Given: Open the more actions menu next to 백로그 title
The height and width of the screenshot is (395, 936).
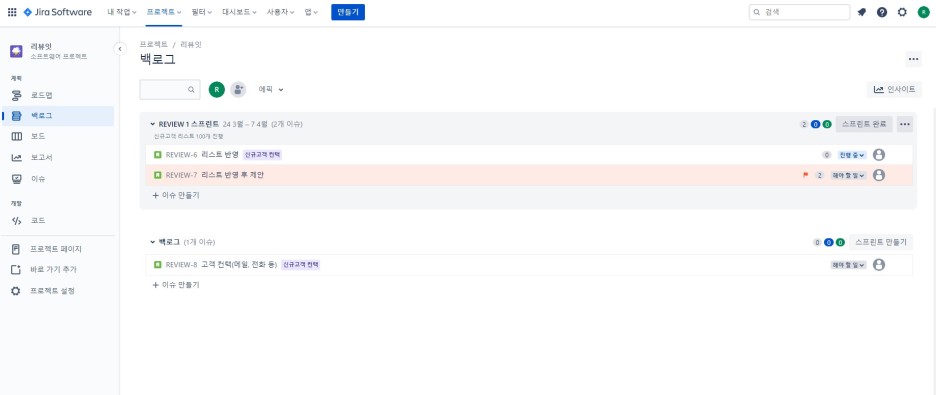Looking at the screenshot, I should click(x=913, y=58).
